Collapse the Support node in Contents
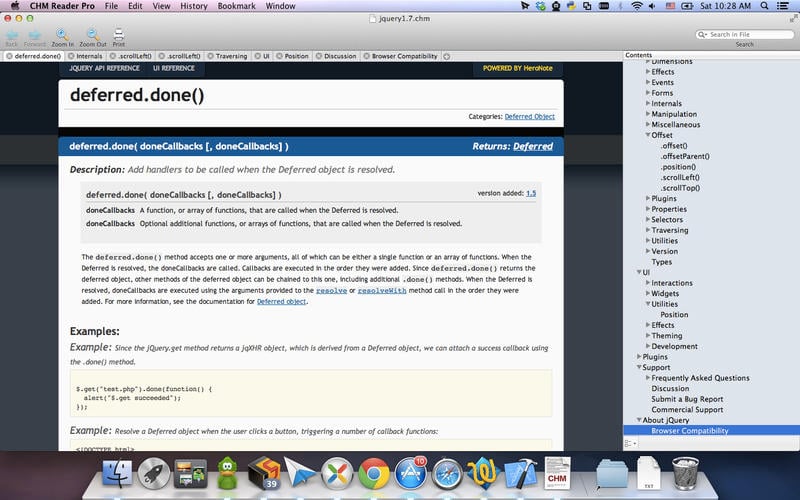The image size is (800, 500). pyautogui.click(x=639, y=367)
